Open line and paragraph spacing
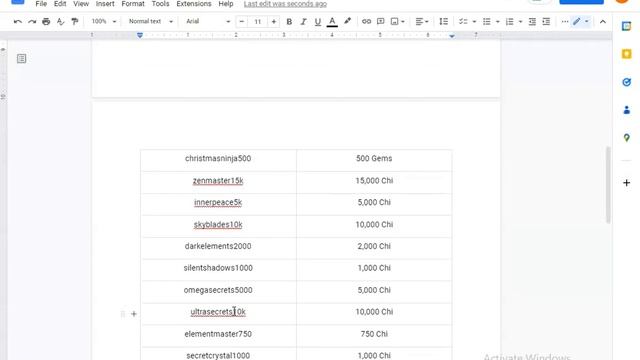 coord(443,22)
